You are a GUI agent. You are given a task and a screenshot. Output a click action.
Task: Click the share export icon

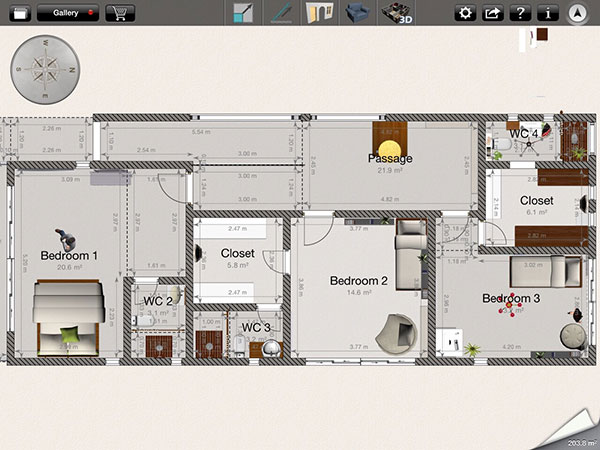click(x=492, y=13)
